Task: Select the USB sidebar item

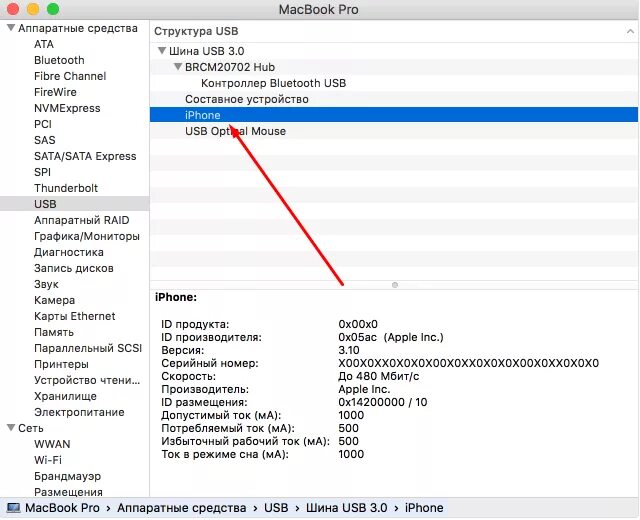Action: point(75,204)
